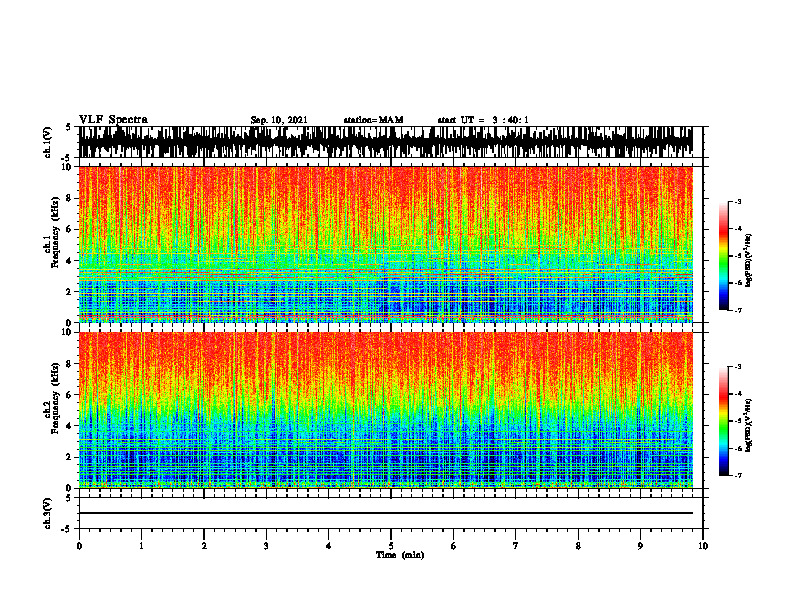
Task: Click the "10" tick on the time axis
Action: pyautogui.click(x=703, y=546)
